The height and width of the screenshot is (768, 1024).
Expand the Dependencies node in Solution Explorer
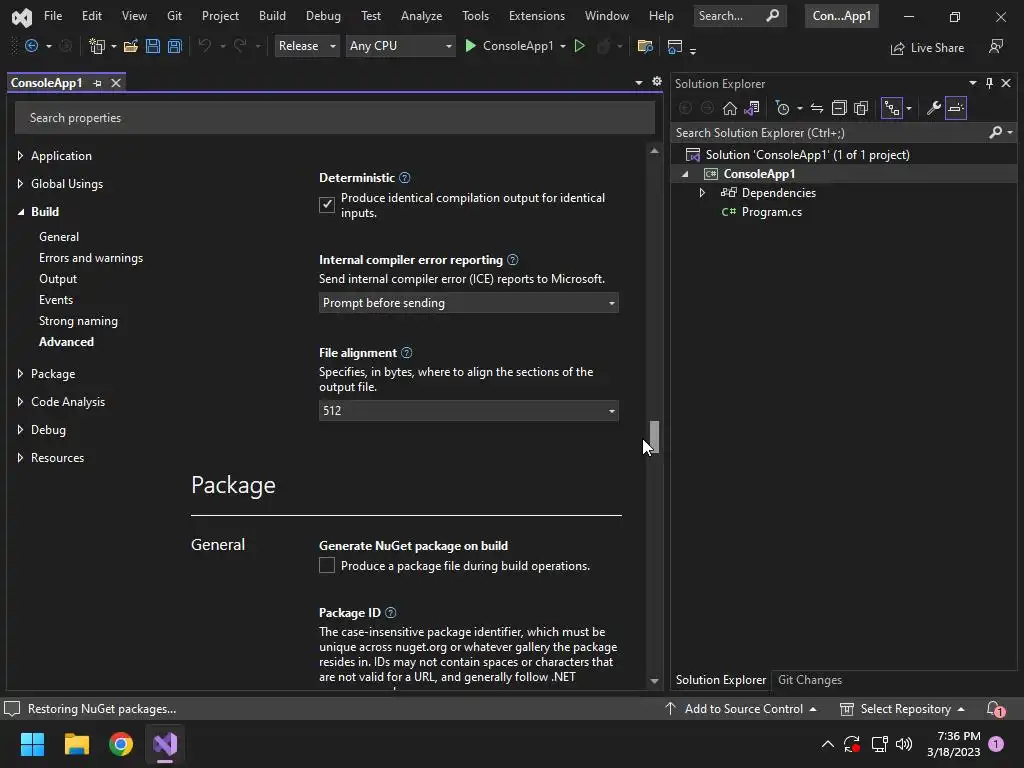702,193
